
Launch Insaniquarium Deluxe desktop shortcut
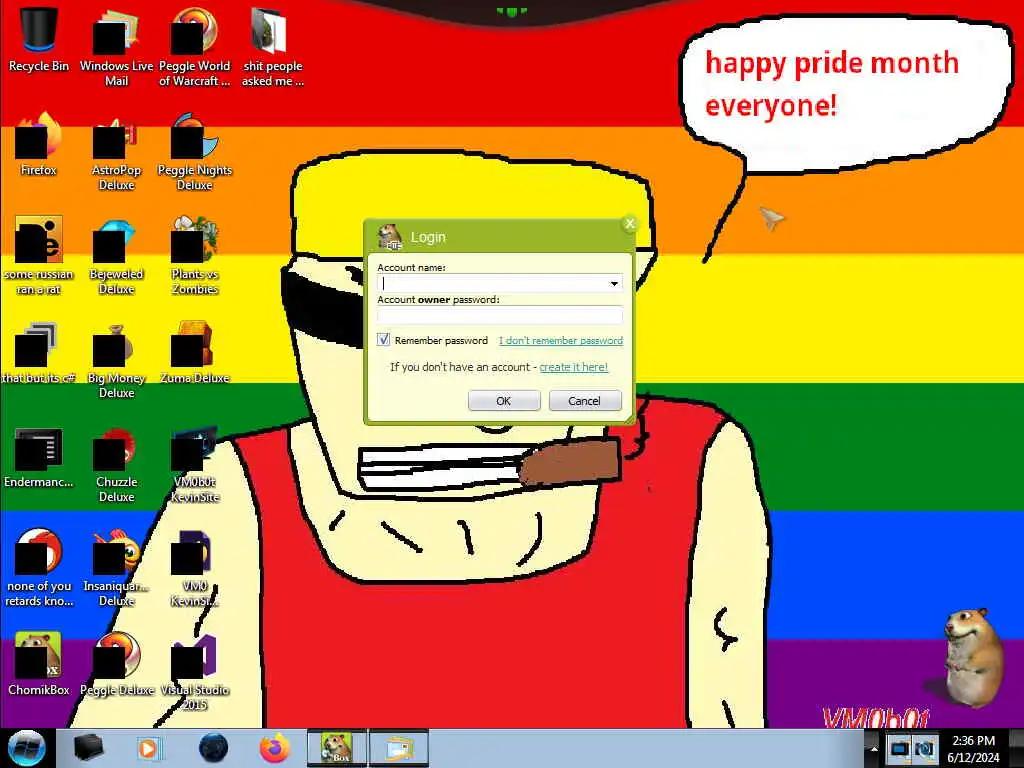click(116, 567)
